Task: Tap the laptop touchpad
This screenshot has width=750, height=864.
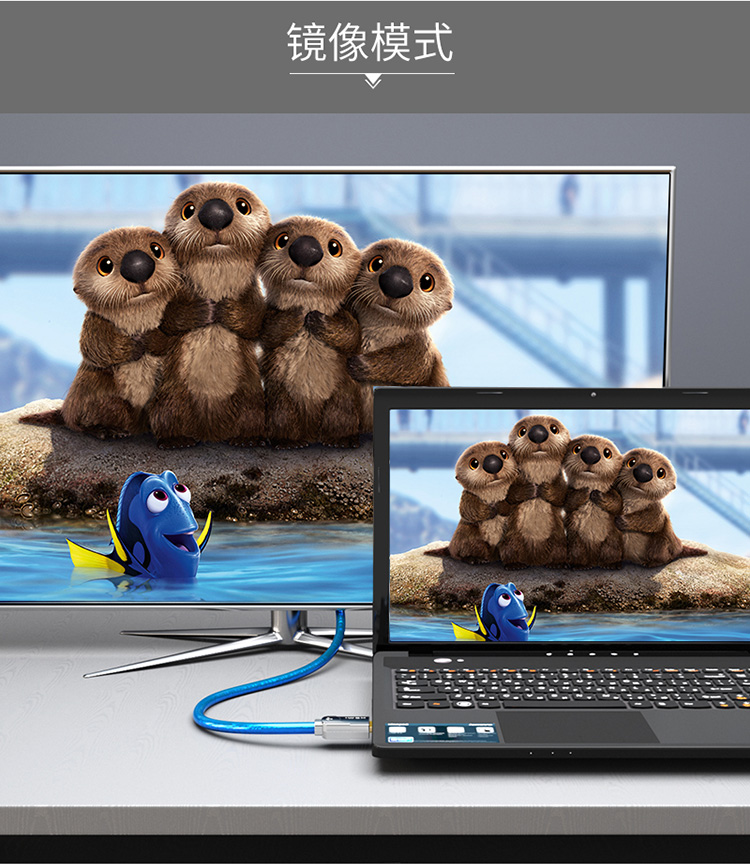Action: coord(578,726)
